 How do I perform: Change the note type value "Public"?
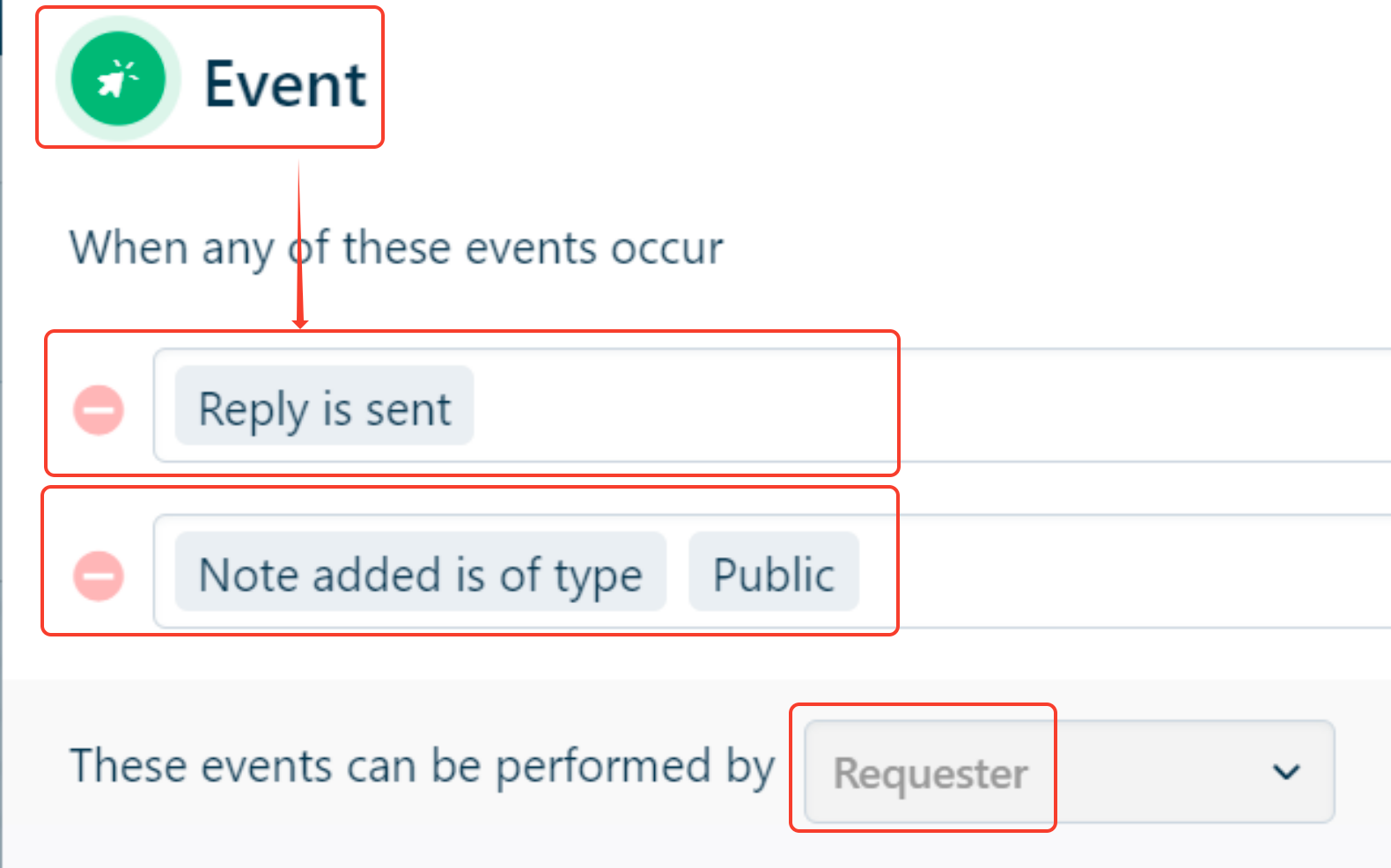tap(774, 572)
